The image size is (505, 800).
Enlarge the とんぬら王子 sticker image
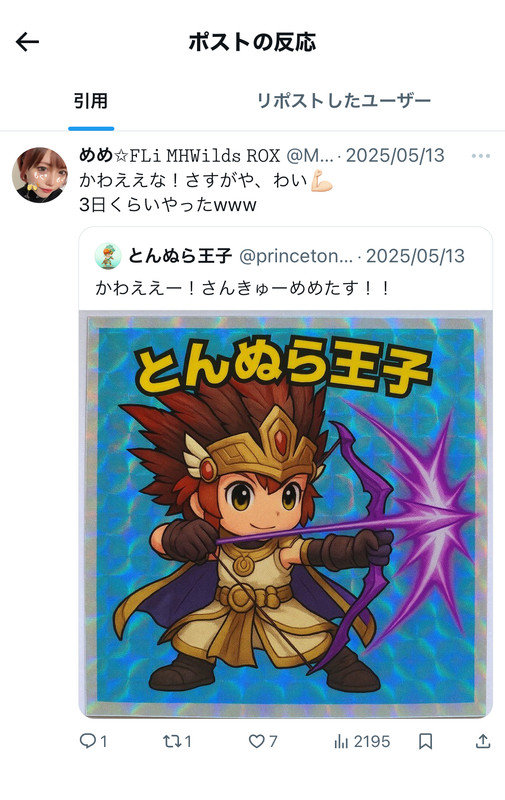pyautogui.click(x=286, y=514)
